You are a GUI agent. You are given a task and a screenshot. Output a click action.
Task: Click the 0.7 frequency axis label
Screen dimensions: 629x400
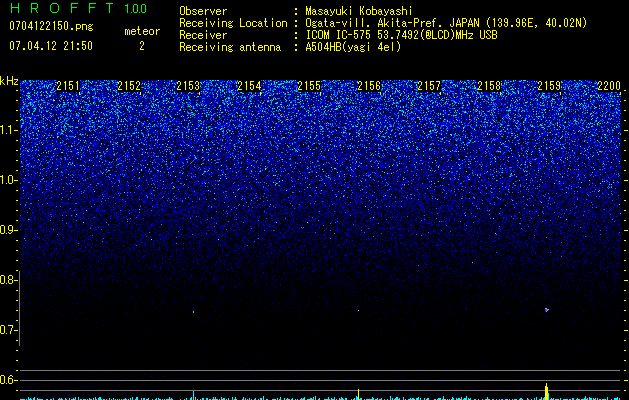7,330
